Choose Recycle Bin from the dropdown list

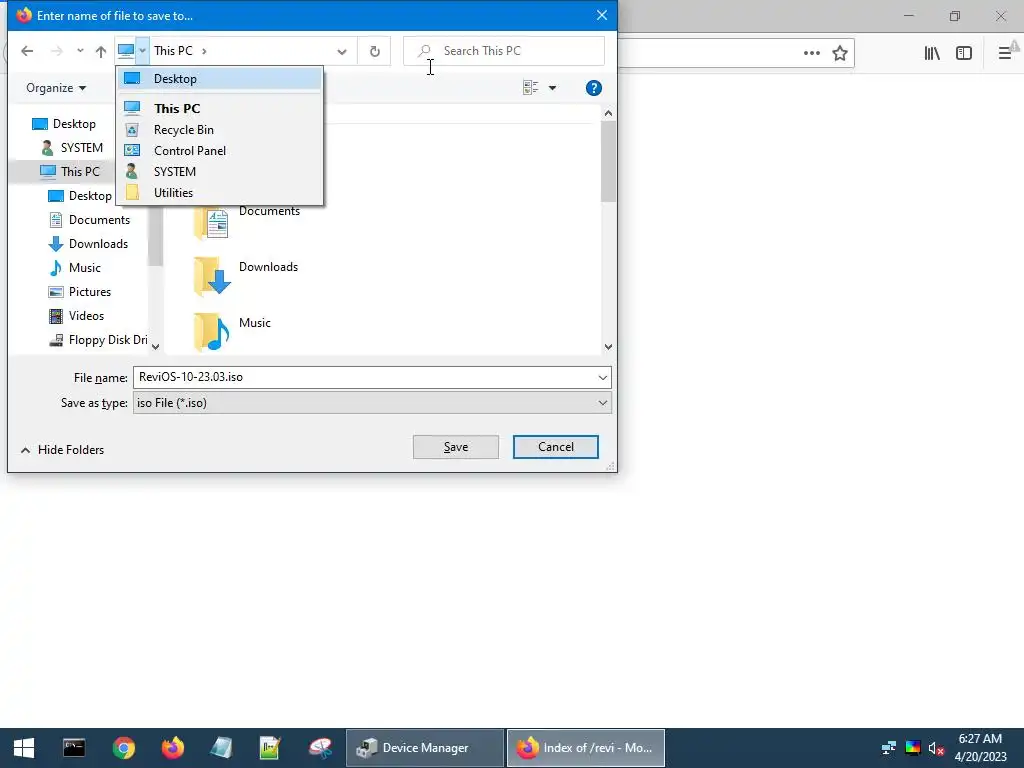coord(219,130)
